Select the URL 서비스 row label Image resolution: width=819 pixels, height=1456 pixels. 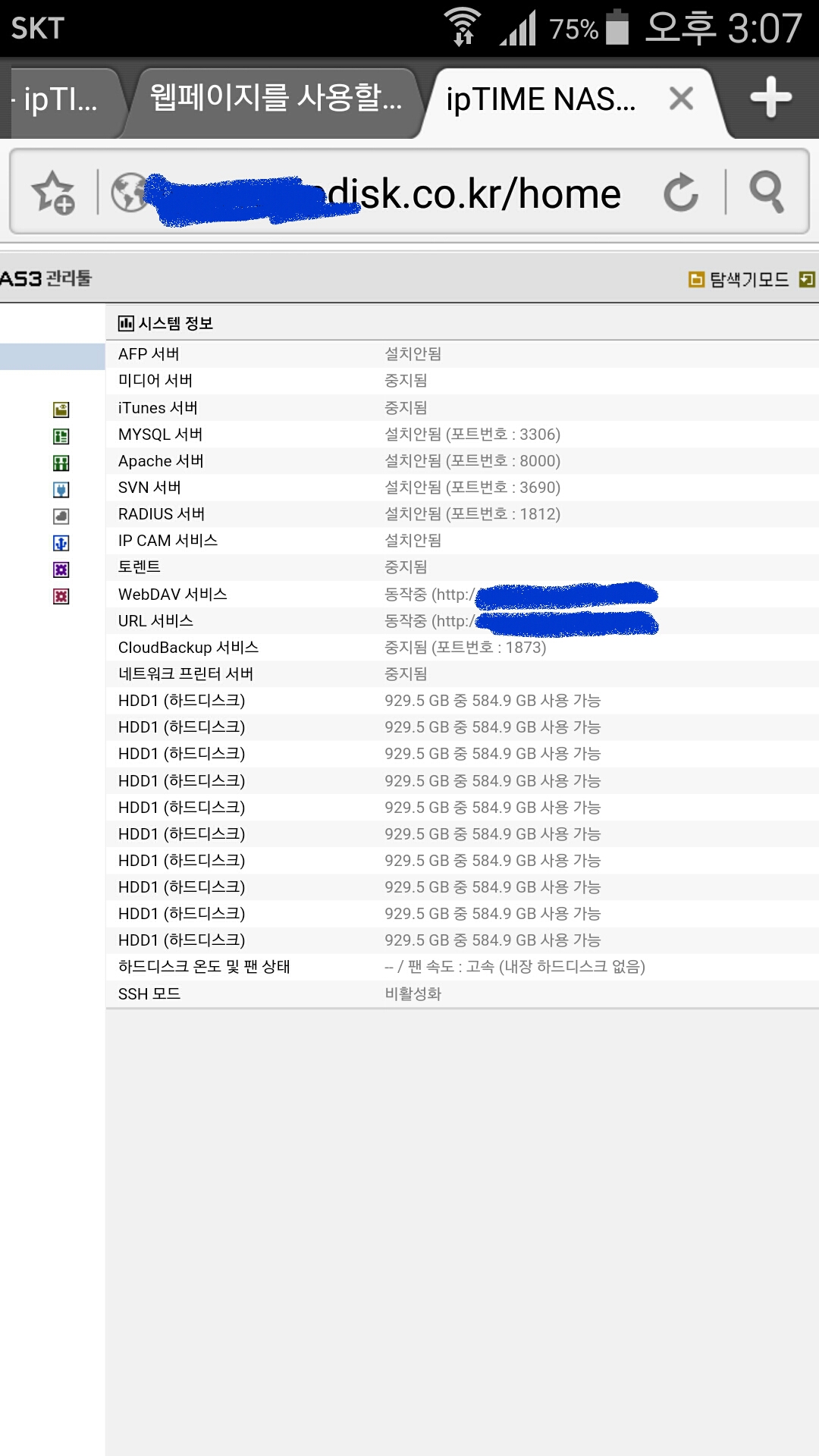[x=155, y=621]
